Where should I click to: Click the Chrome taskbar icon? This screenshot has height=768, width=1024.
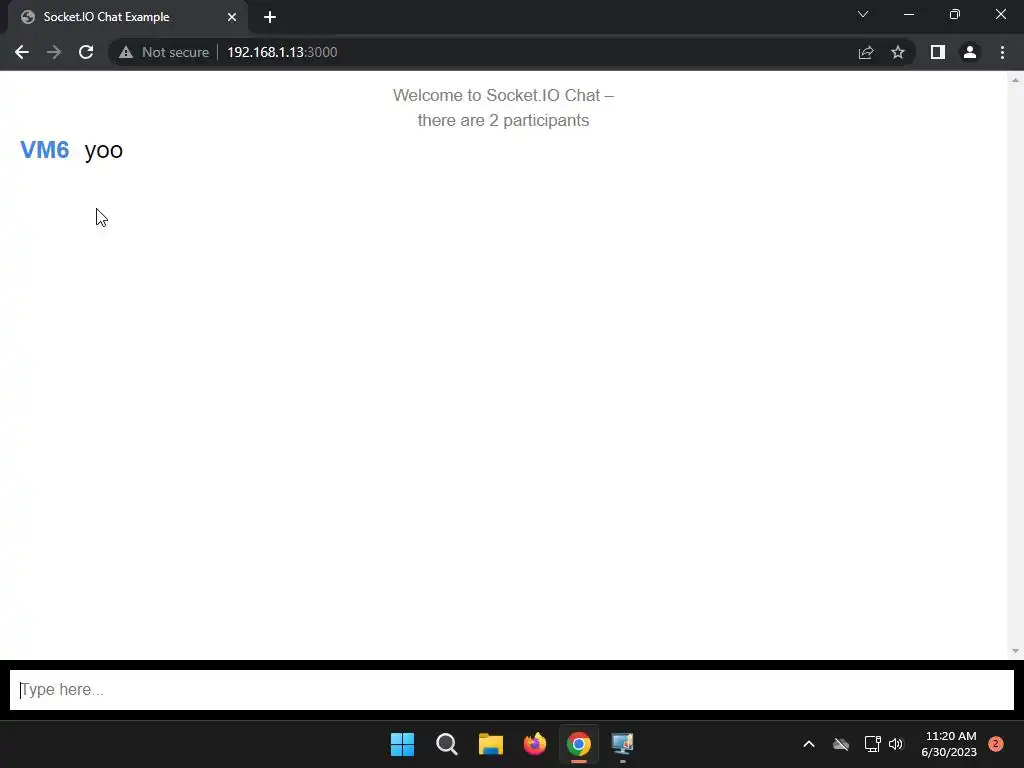click(x=579, y=744)
